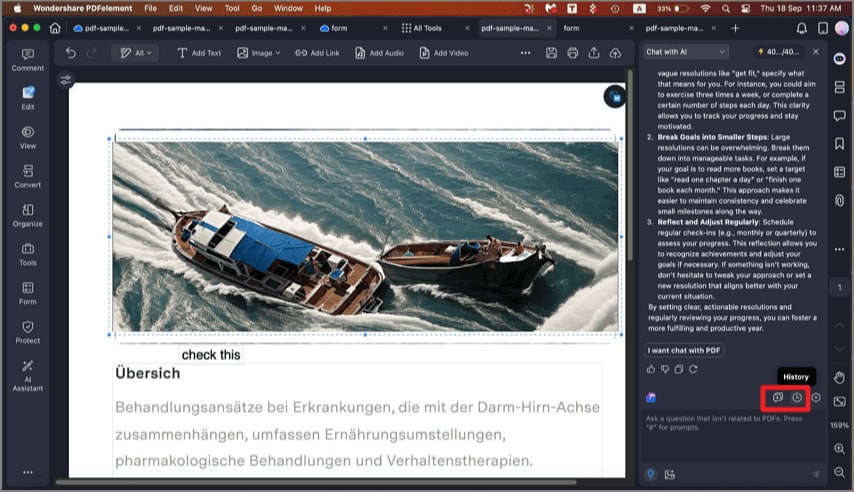Click the I want chat with PDF button

[x=684, y=350]
